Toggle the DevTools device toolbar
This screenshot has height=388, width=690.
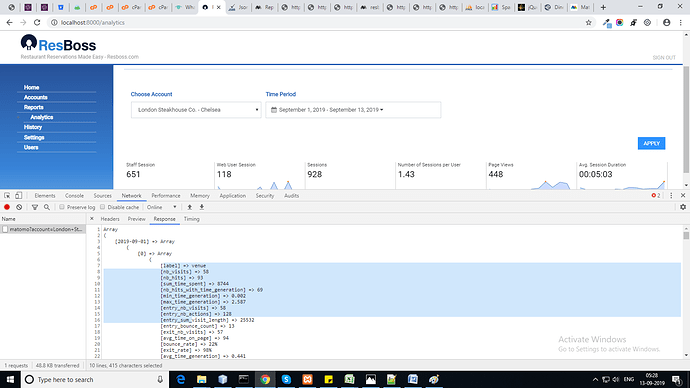(x=18, y=195)
